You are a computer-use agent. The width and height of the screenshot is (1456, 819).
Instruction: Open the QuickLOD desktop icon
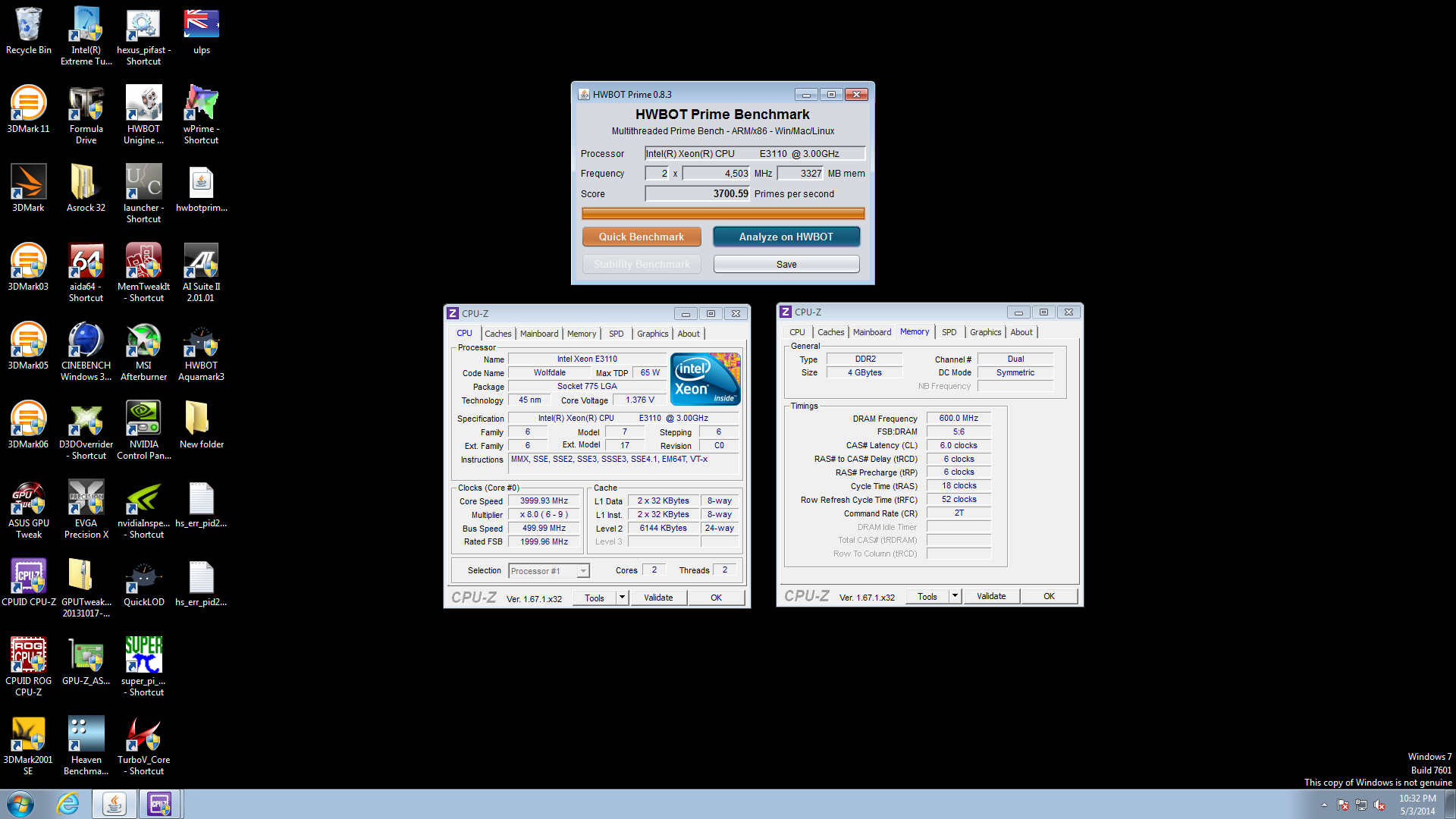click(x=143, y=582)
